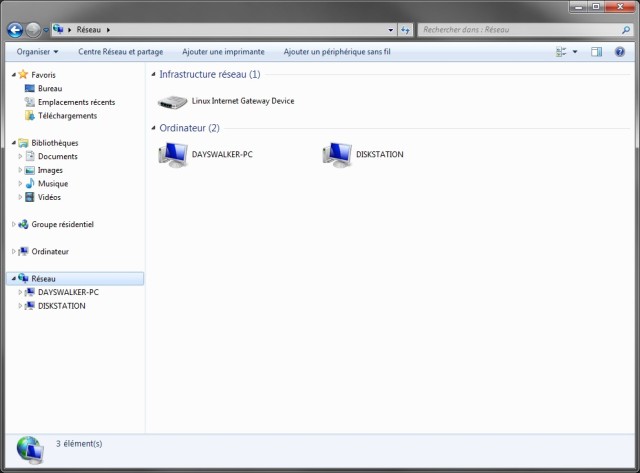Select Bibliothèques in the navigation pane
The image size is (640, 473).
point(55,143)
